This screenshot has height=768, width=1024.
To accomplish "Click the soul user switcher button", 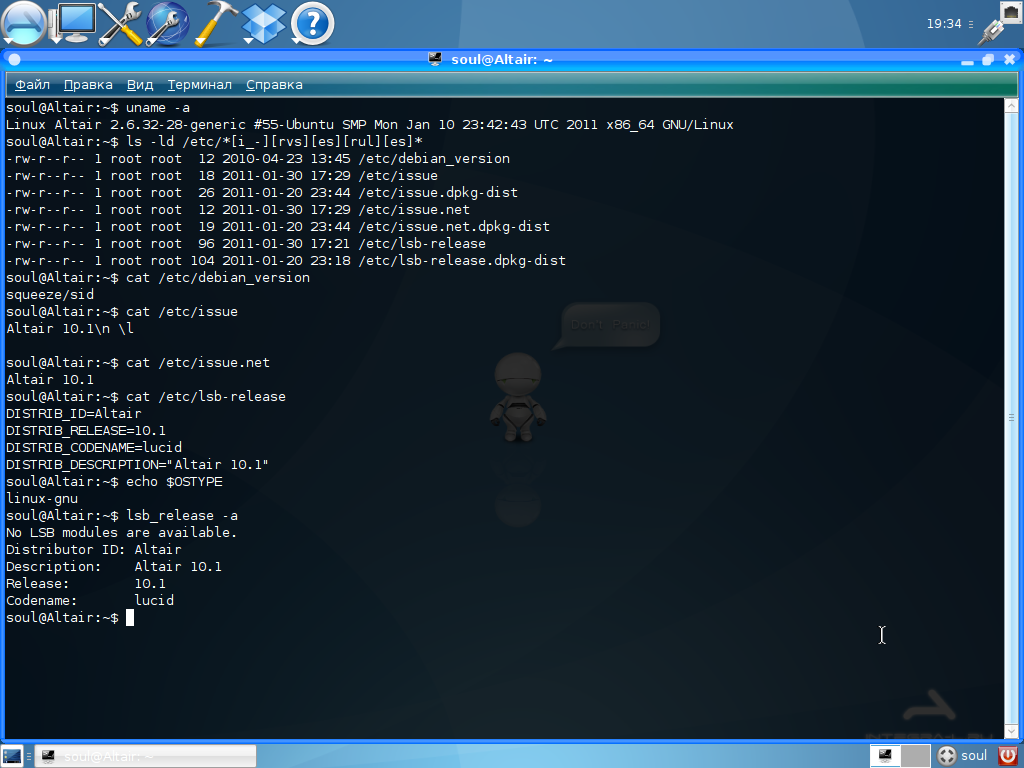I will pyautogui.click(x=963, y=756).
